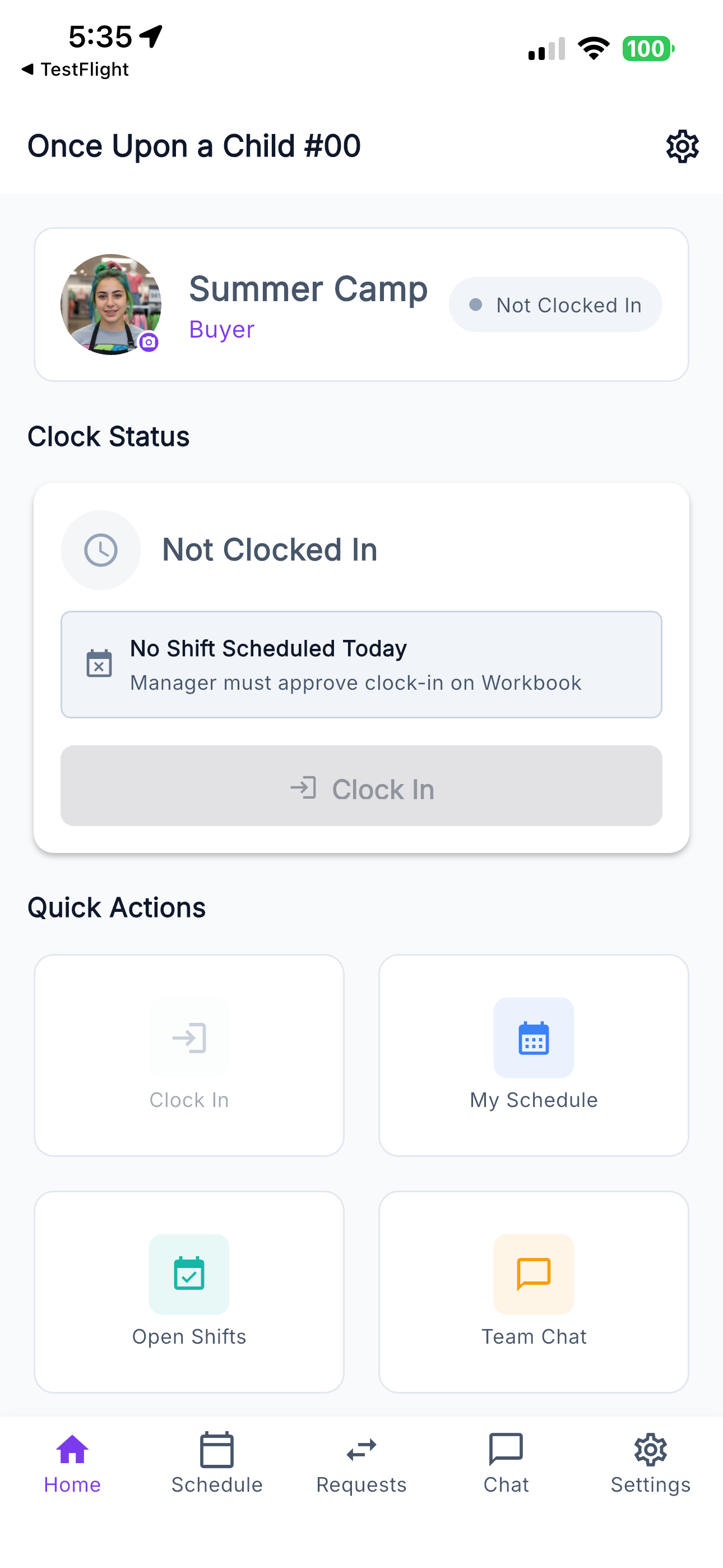Switch to the Home tab
The width and height of the screenshot is (723, 1568).
pos(72,1463)
